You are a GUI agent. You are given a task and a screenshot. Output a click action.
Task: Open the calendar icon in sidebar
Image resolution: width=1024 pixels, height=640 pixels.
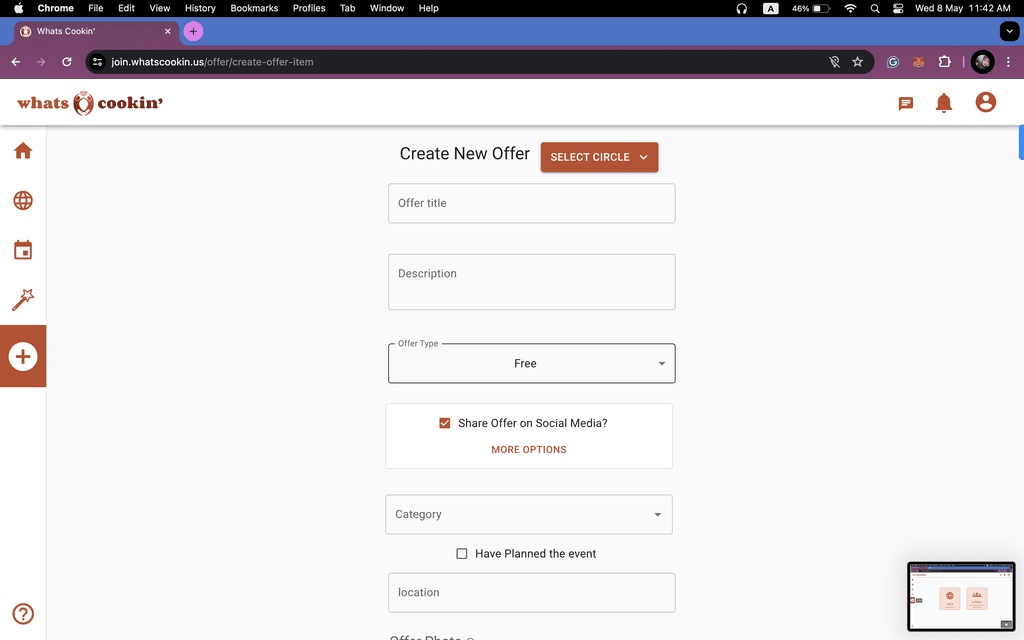coord(23,250)
